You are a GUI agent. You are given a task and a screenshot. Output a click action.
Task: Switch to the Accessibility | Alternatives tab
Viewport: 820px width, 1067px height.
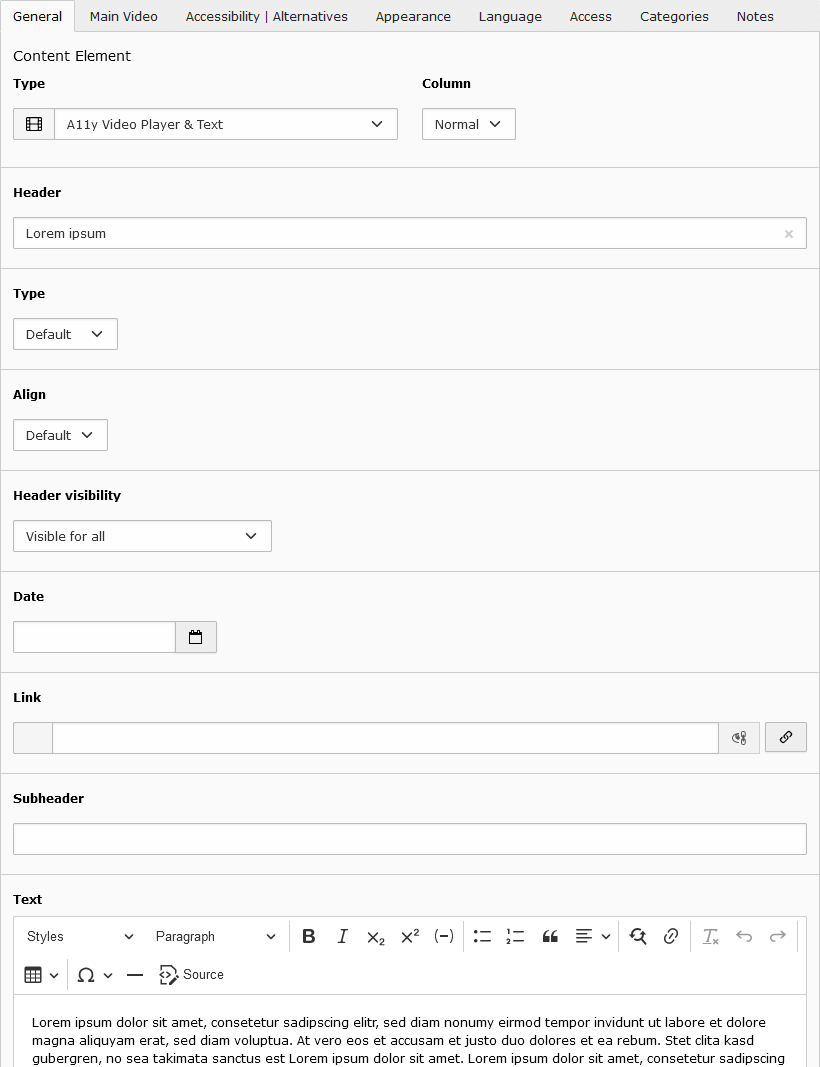266,16
